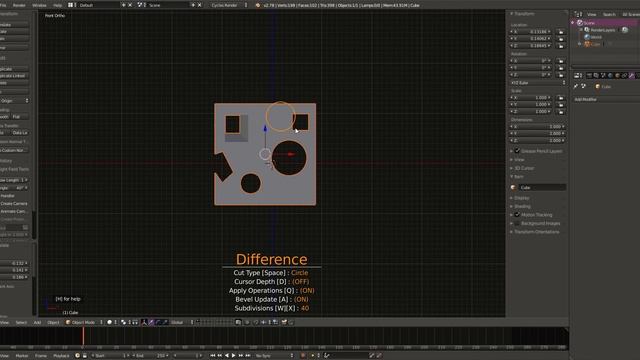The width and height of the screenshot is (640, 360).
Task: Click the Location Y value field
Action: [531, 39]
